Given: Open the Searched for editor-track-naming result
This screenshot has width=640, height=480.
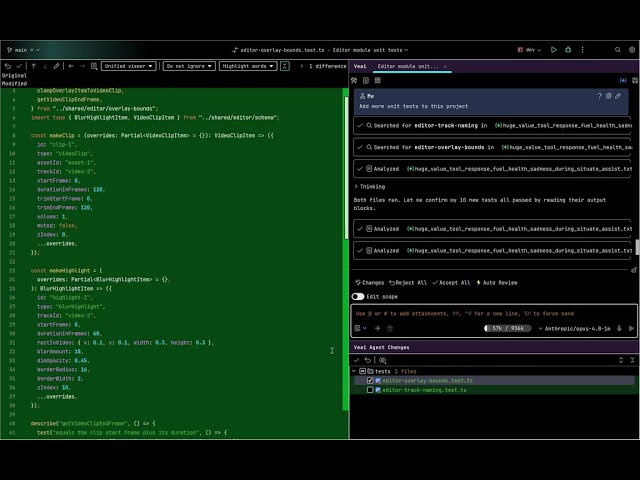Looking at the screenshot, I should pos(492,126).
